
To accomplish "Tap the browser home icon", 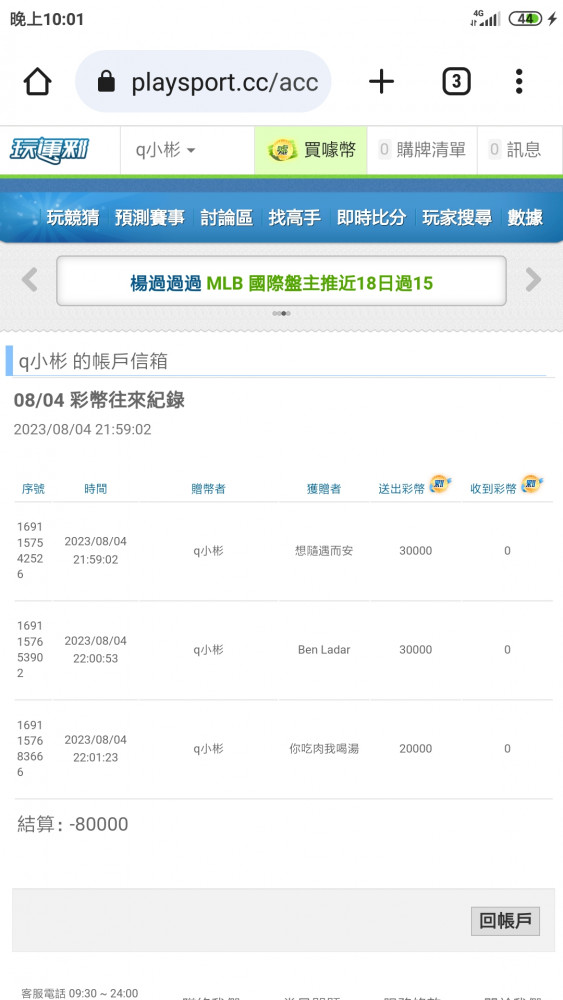I will pyautogui.click(x=38, y=82).
